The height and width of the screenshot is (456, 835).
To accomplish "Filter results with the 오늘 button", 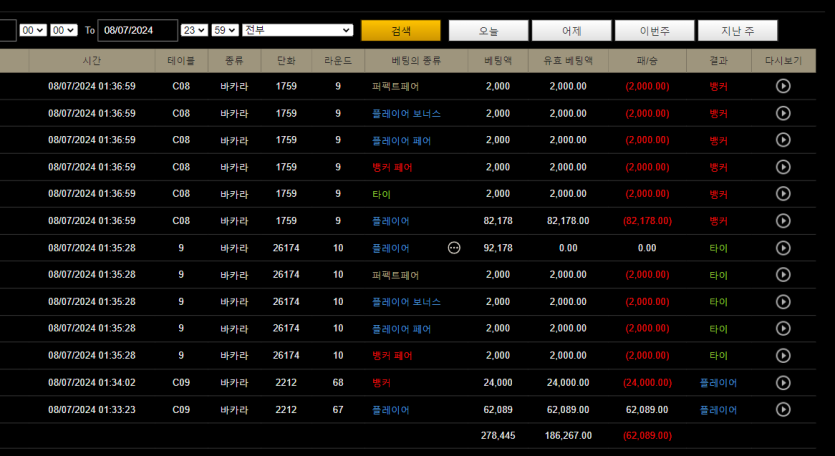I will coord(488,30).
